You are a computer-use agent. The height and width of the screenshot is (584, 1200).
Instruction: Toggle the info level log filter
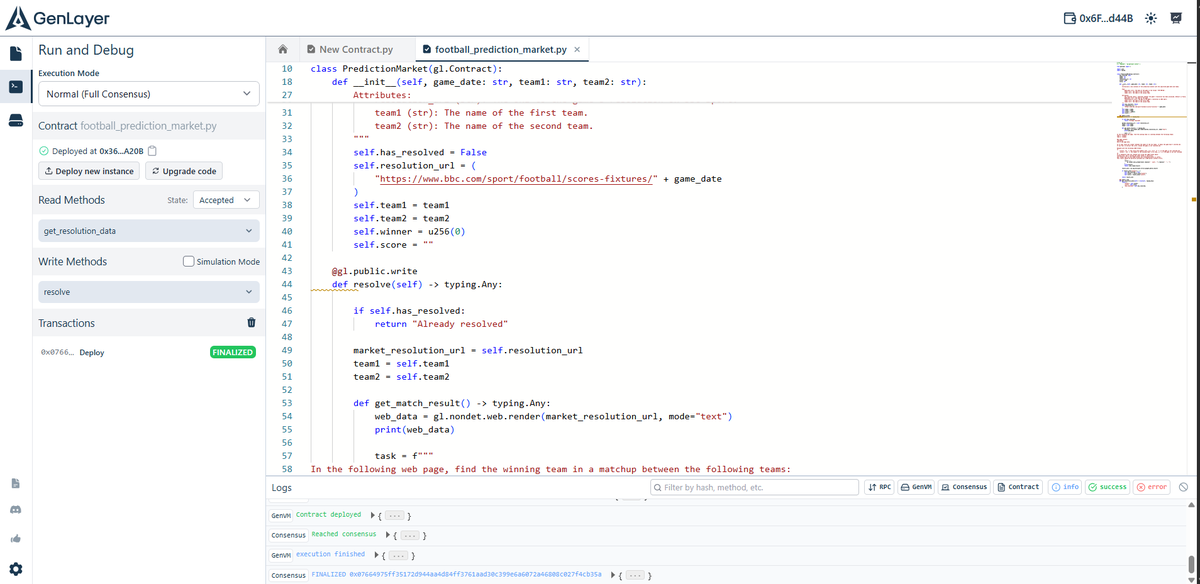pos(1064,487)
